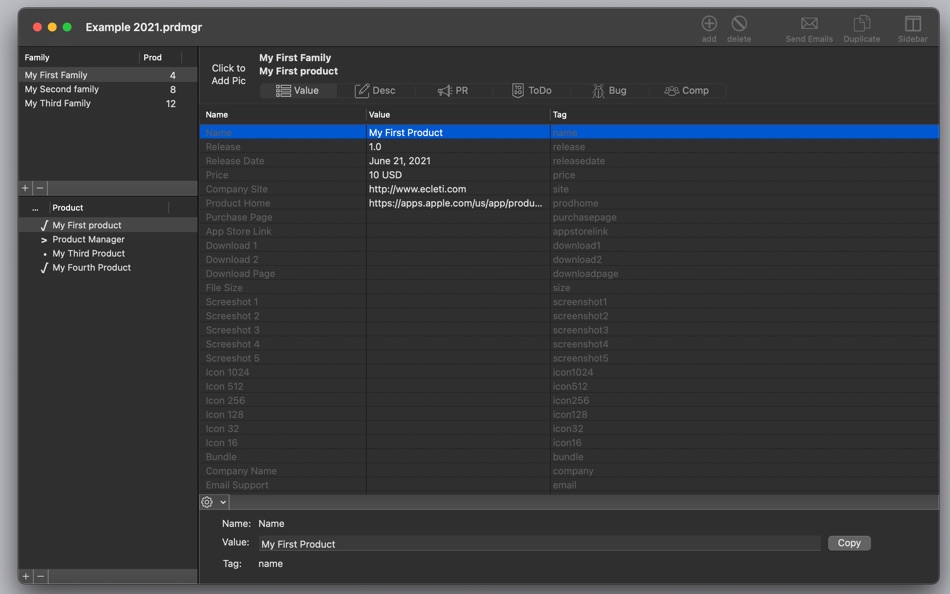This screenshot has height=594, width=950.
Task: Open the PR tab
Action: 453,90
